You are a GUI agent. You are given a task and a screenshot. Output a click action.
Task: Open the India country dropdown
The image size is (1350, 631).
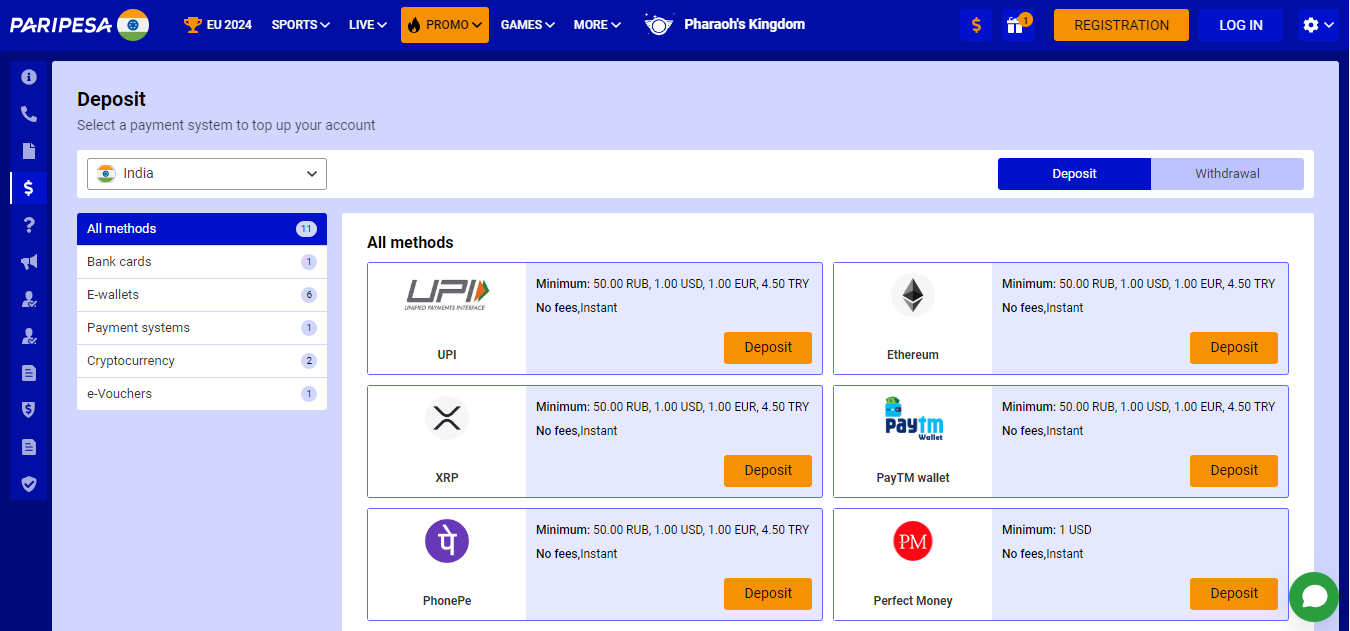(207, 174)
